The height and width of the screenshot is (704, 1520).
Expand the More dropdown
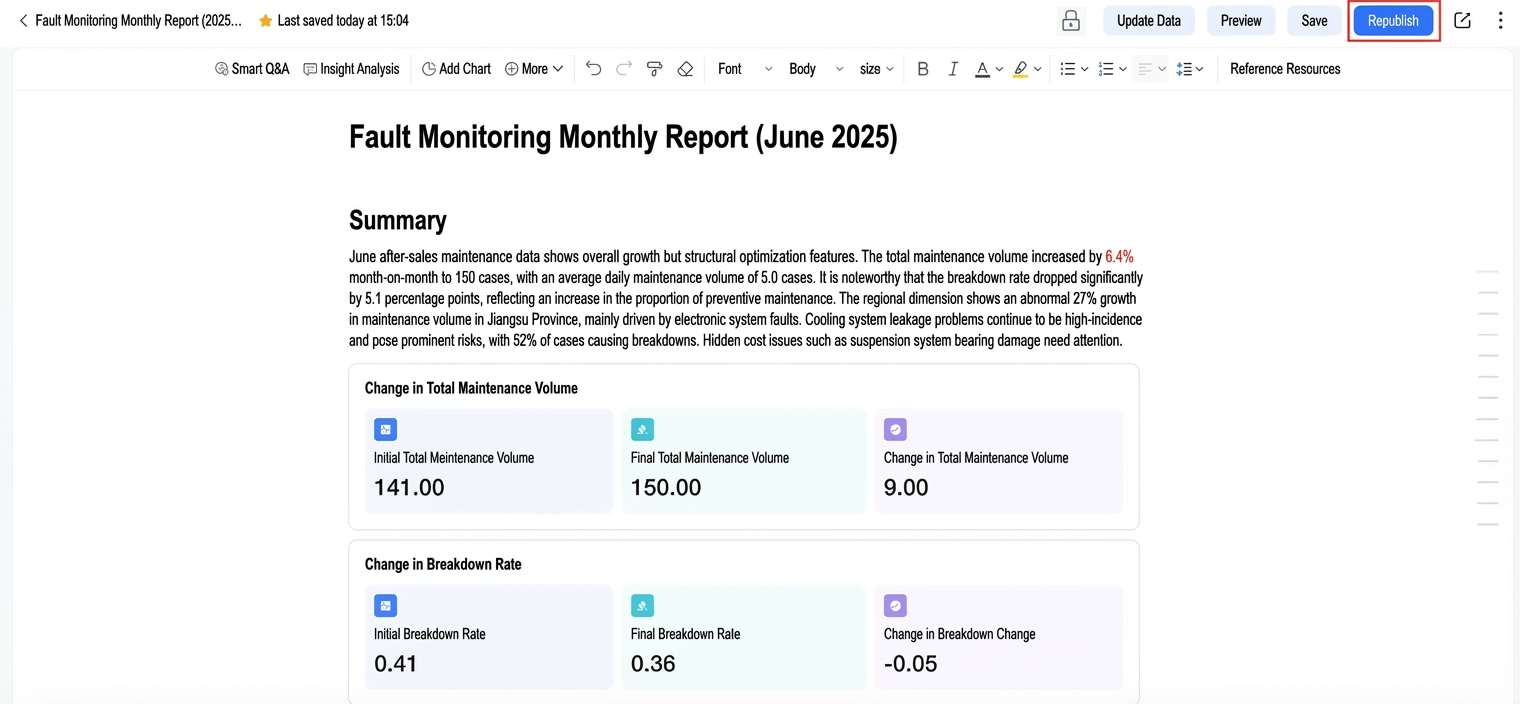[534, 69]
